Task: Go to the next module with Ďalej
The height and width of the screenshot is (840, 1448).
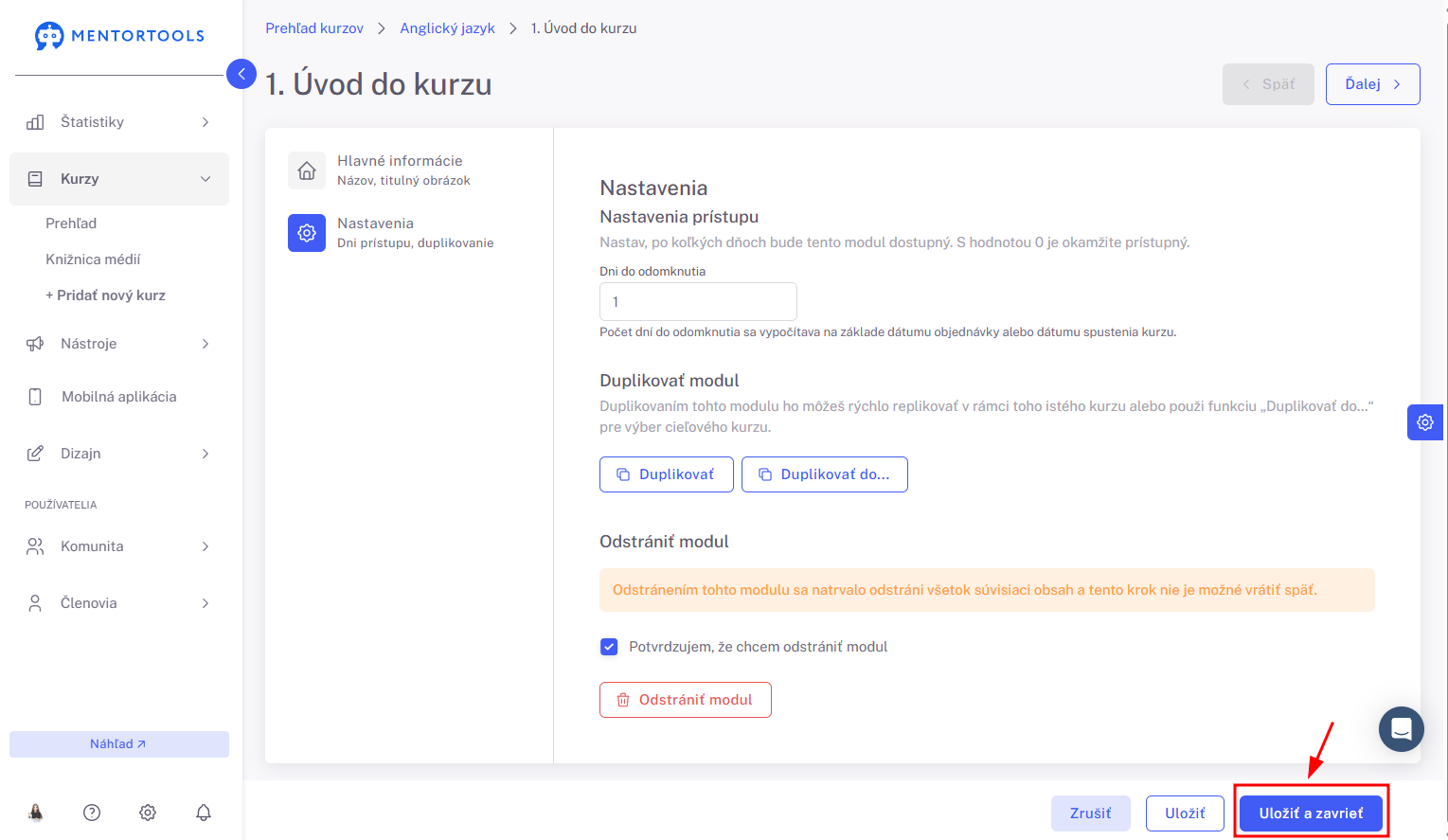Action: tap(1372, 84)
